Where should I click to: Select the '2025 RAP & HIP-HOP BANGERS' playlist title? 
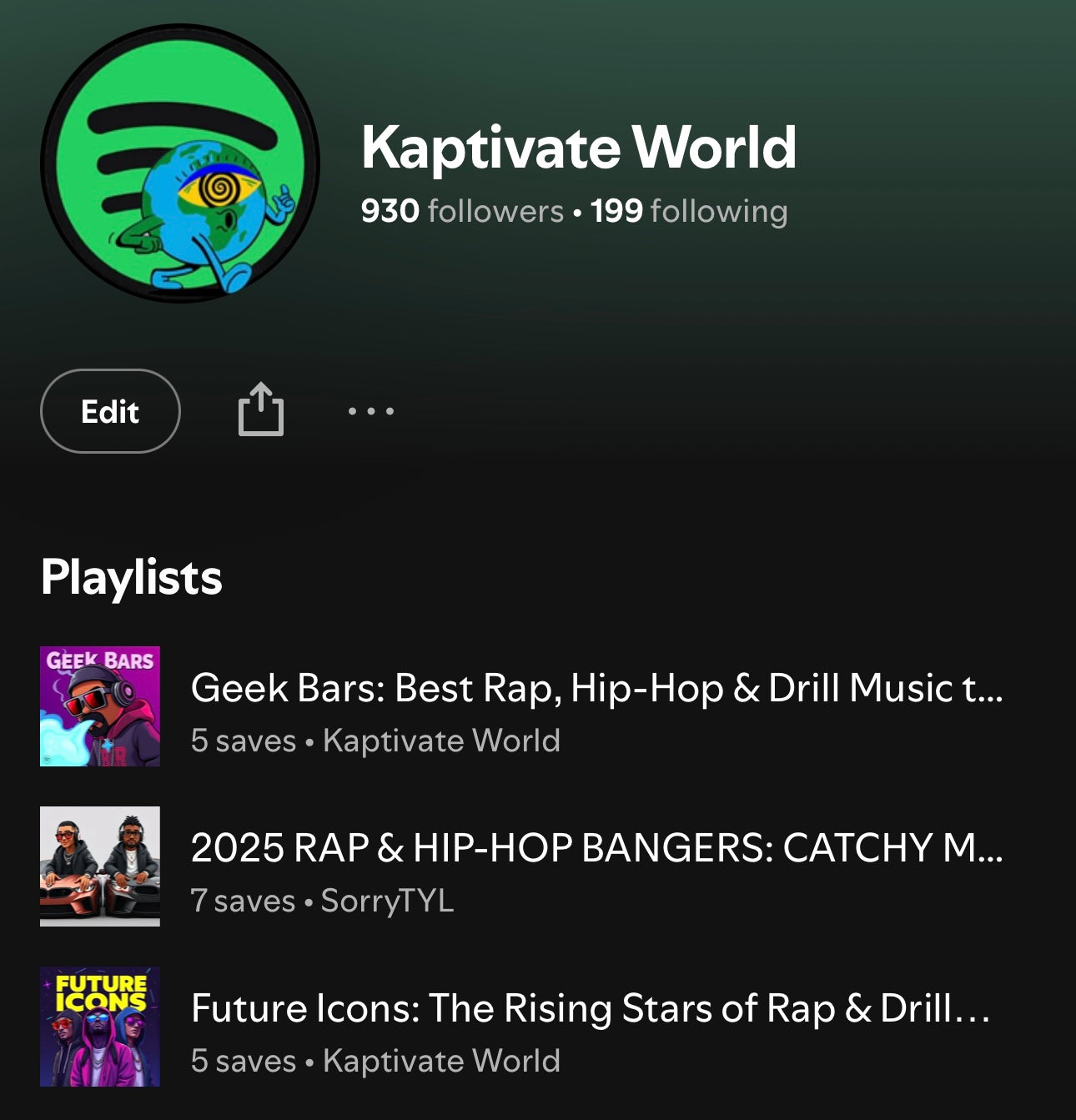tap(596, 848)
